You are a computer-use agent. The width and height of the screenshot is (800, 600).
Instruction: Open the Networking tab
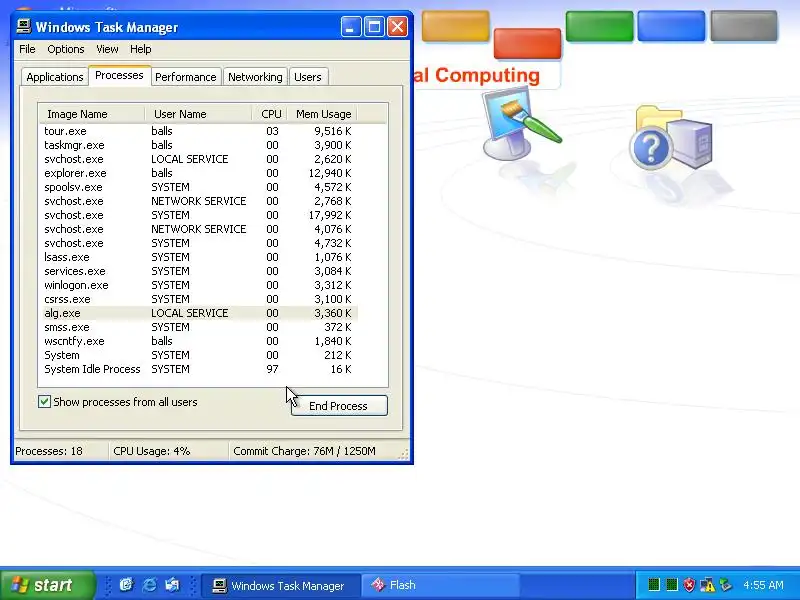coord(255,77)
